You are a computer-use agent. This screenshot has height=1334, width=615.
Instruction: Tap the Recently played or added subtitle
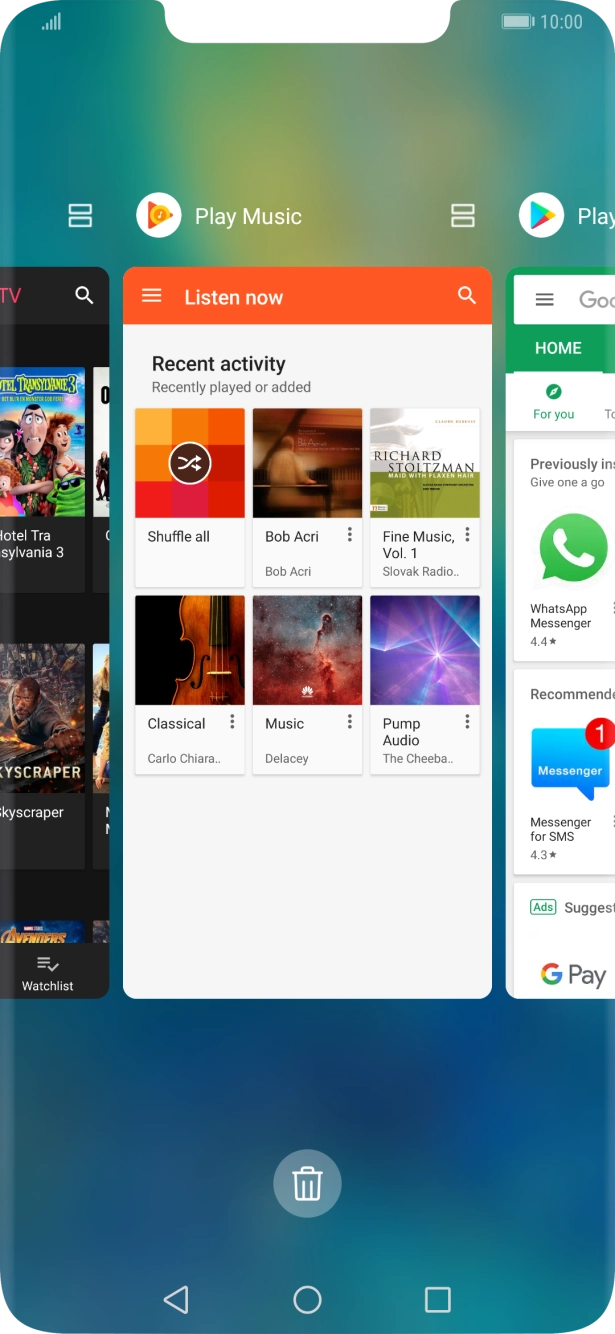coord(231,387)
